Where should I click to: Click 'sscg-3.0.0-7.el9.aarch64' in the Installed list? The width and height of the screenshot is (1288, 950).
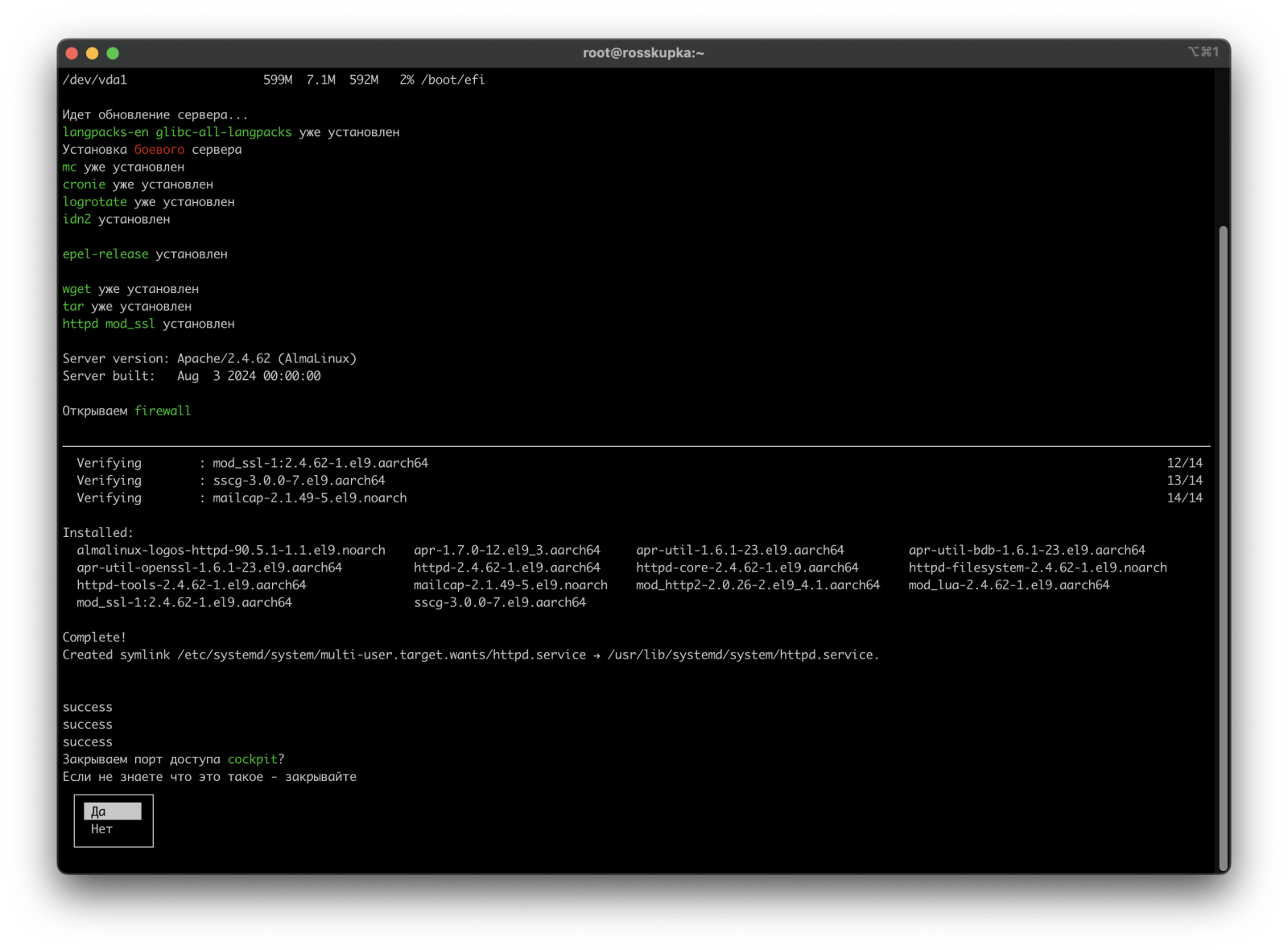(x=500, y=603)
